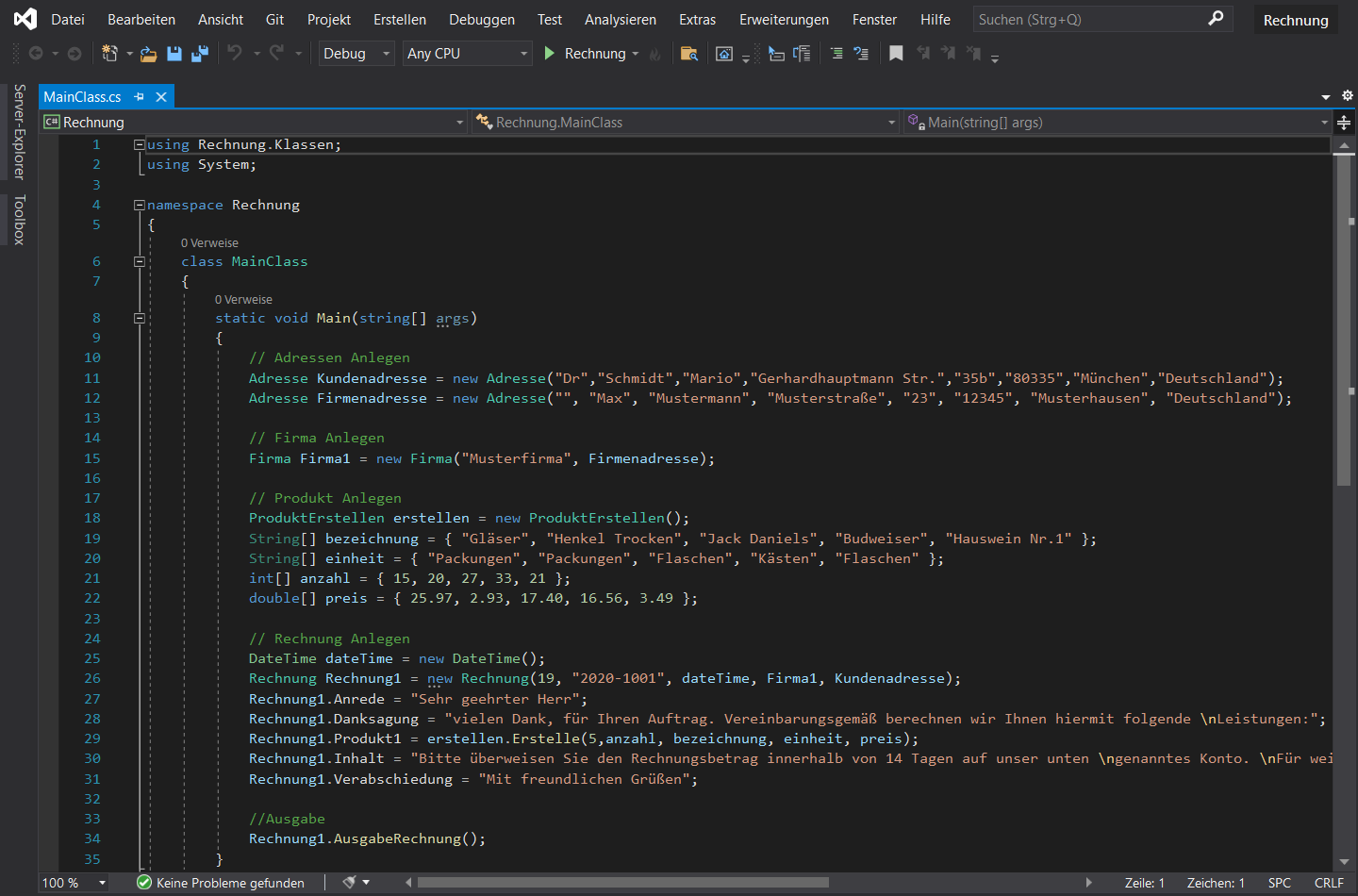Viewport: 1358px width, 896px height.
Task: Click the vertical scrollbar thumb of the editor
Action: point(1344,321)
